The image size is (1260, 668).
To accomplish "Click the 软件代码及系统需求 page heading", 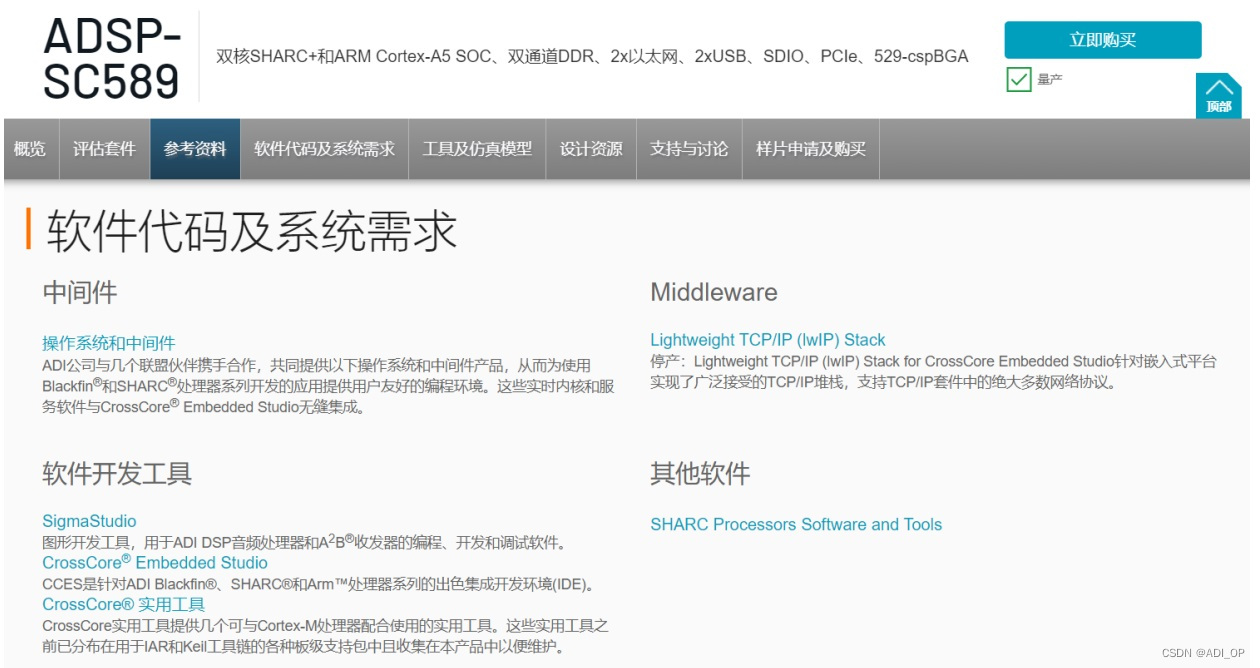I will (x=252, y=230).
